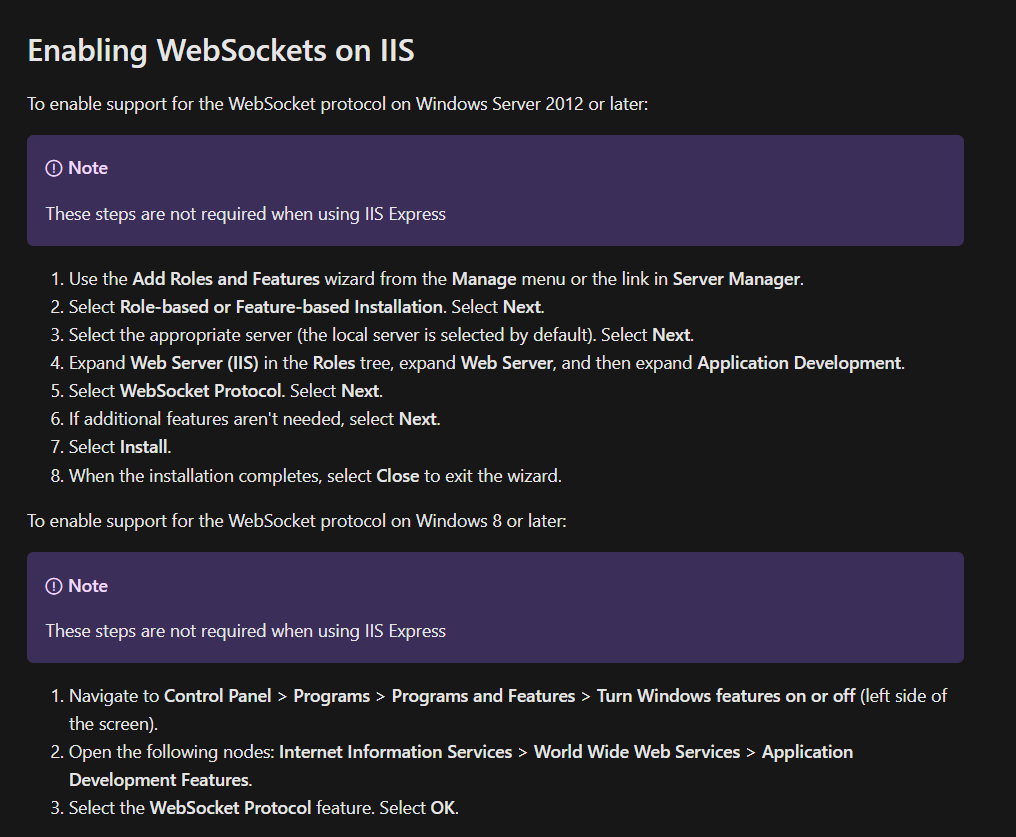
Task: Click the bold "Close" text in step 8
Action: click(x=397, y=476)
